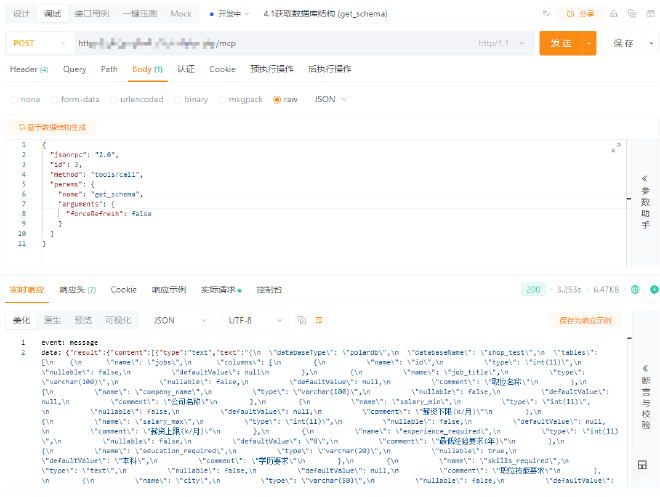
Task: Expand the 断言与校验 side panel
Action: click(645, 395)
